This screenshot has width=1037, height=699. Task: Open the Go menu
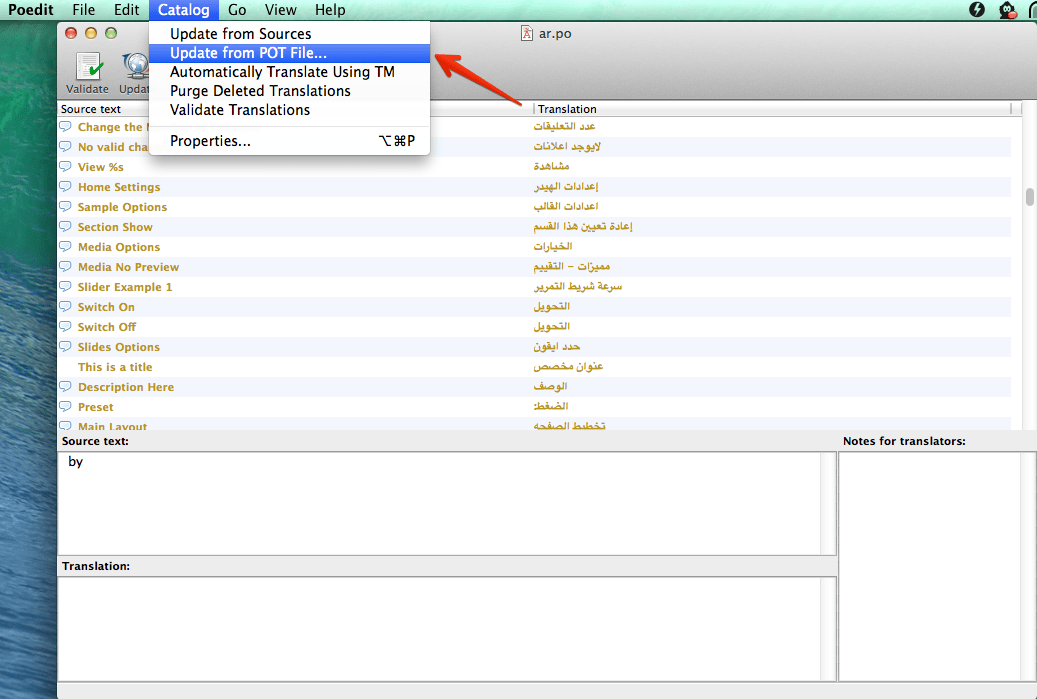[x=237, y=10]
